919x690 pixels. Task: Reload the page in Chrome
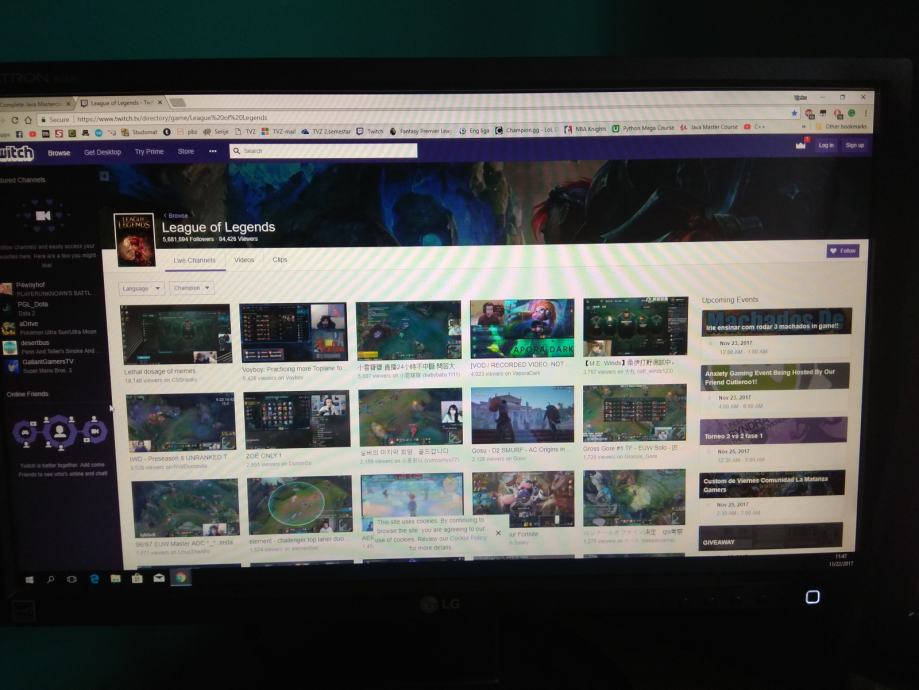[x=15, y=120]
